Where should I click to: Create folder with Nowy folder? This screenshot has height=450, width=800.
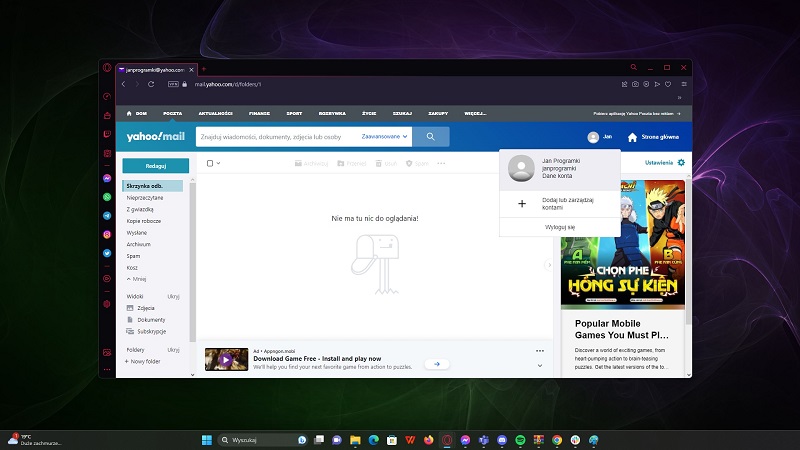pyautogui.click(x=142, y=361)
